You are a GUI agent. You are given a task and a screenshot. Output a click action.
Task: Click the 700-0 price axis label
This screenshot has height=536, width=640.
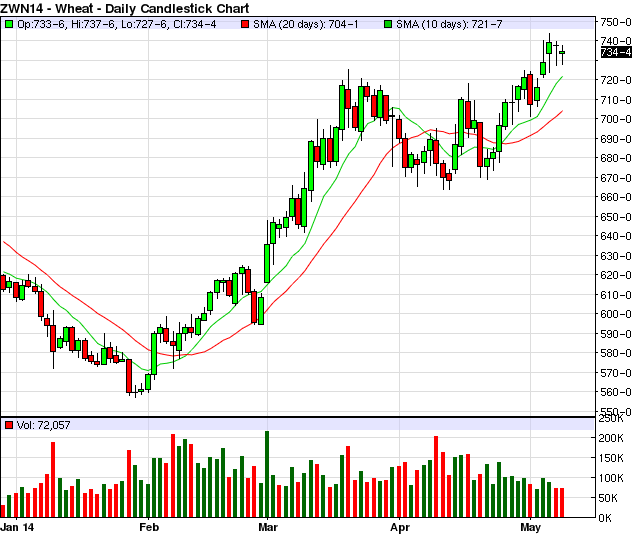(616, 119)
